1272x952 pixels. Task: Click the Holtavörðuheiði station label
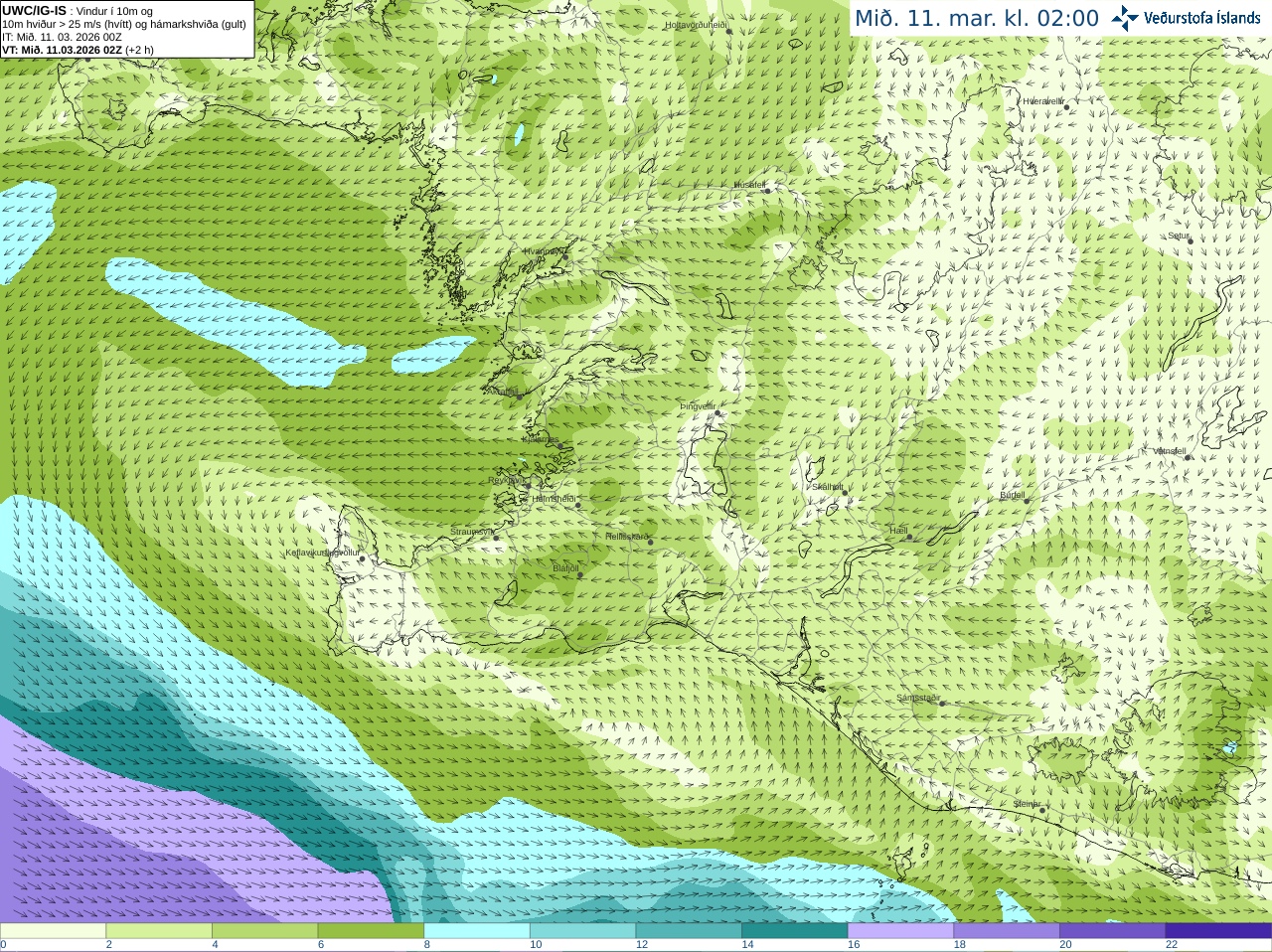(x=697, y=25)
